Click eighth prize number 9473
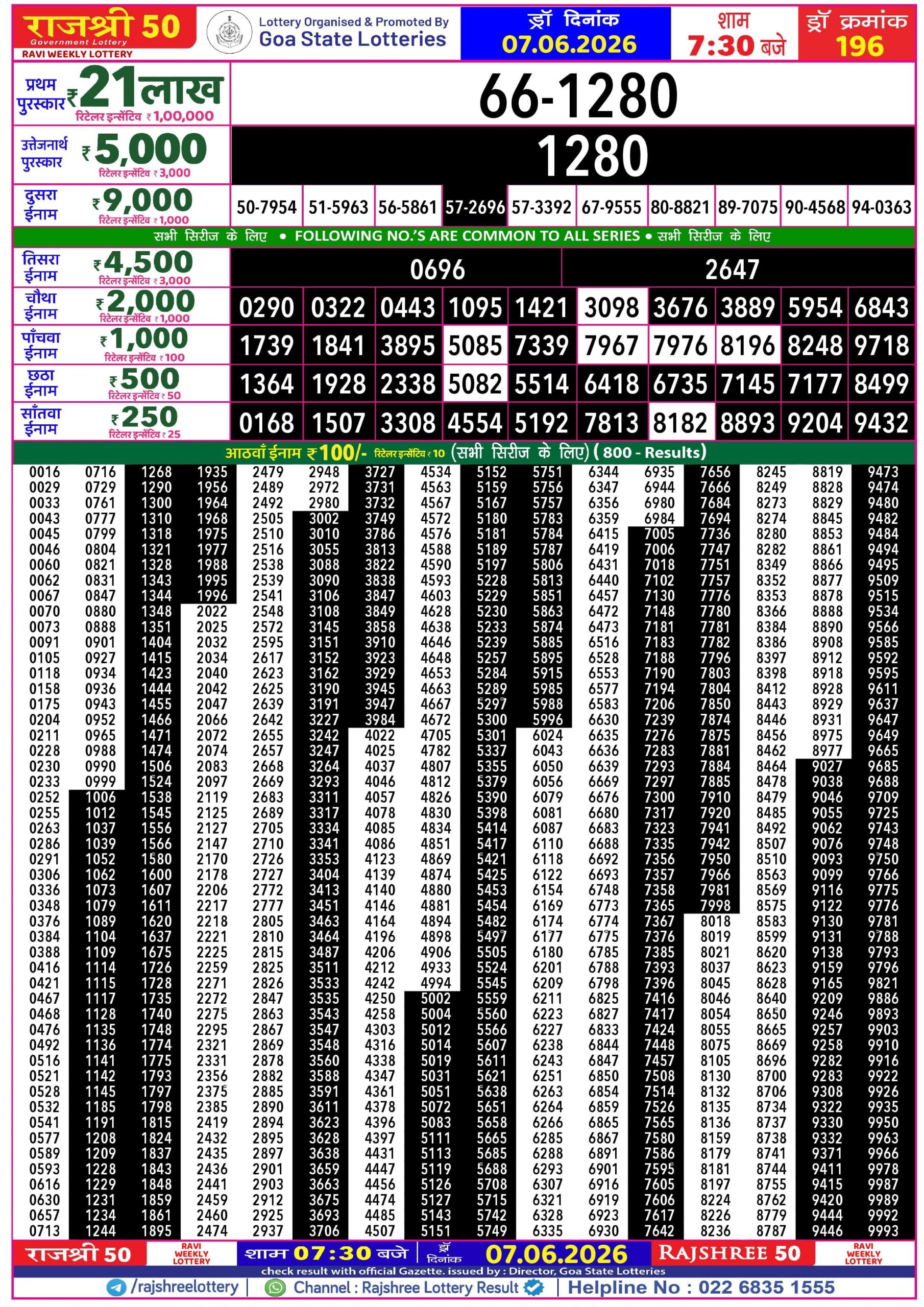The image size is (924, 1307). tap(883, 472)
